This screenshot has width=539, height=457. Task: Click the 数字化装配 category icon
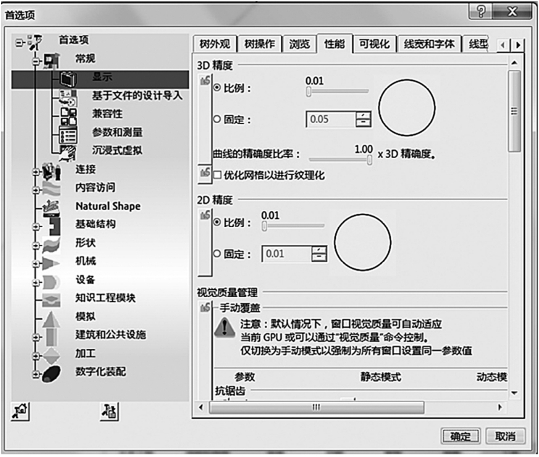point(52,373)
